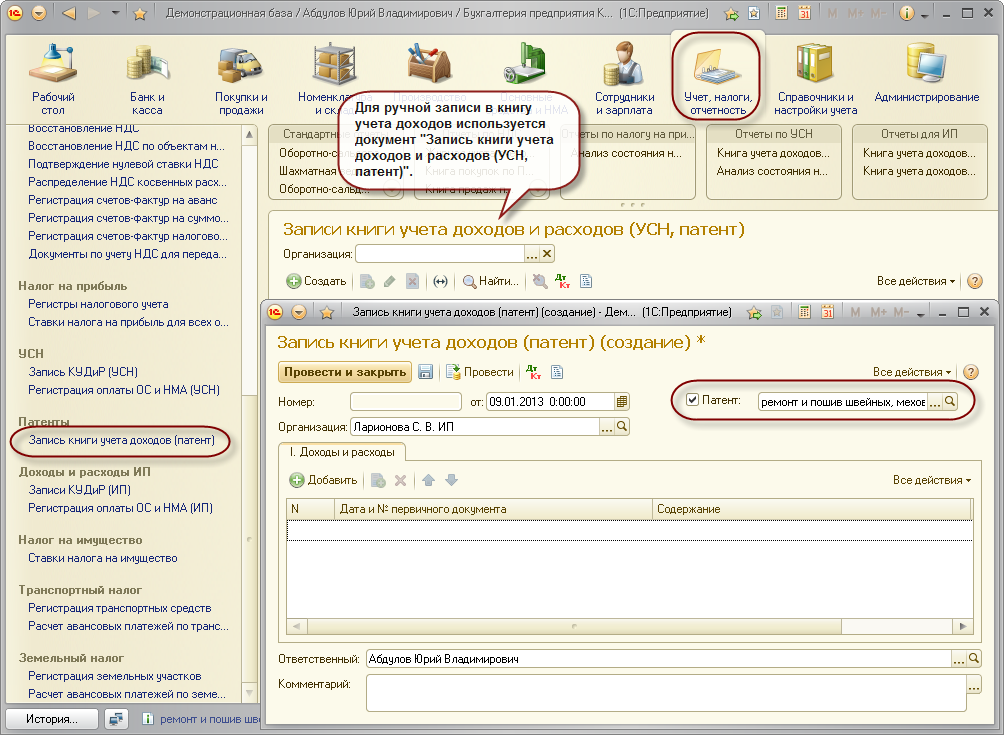This screenshot has width=1004, height=735.
Task: Open Регистры налогового учета link
Action: [99, 304]
